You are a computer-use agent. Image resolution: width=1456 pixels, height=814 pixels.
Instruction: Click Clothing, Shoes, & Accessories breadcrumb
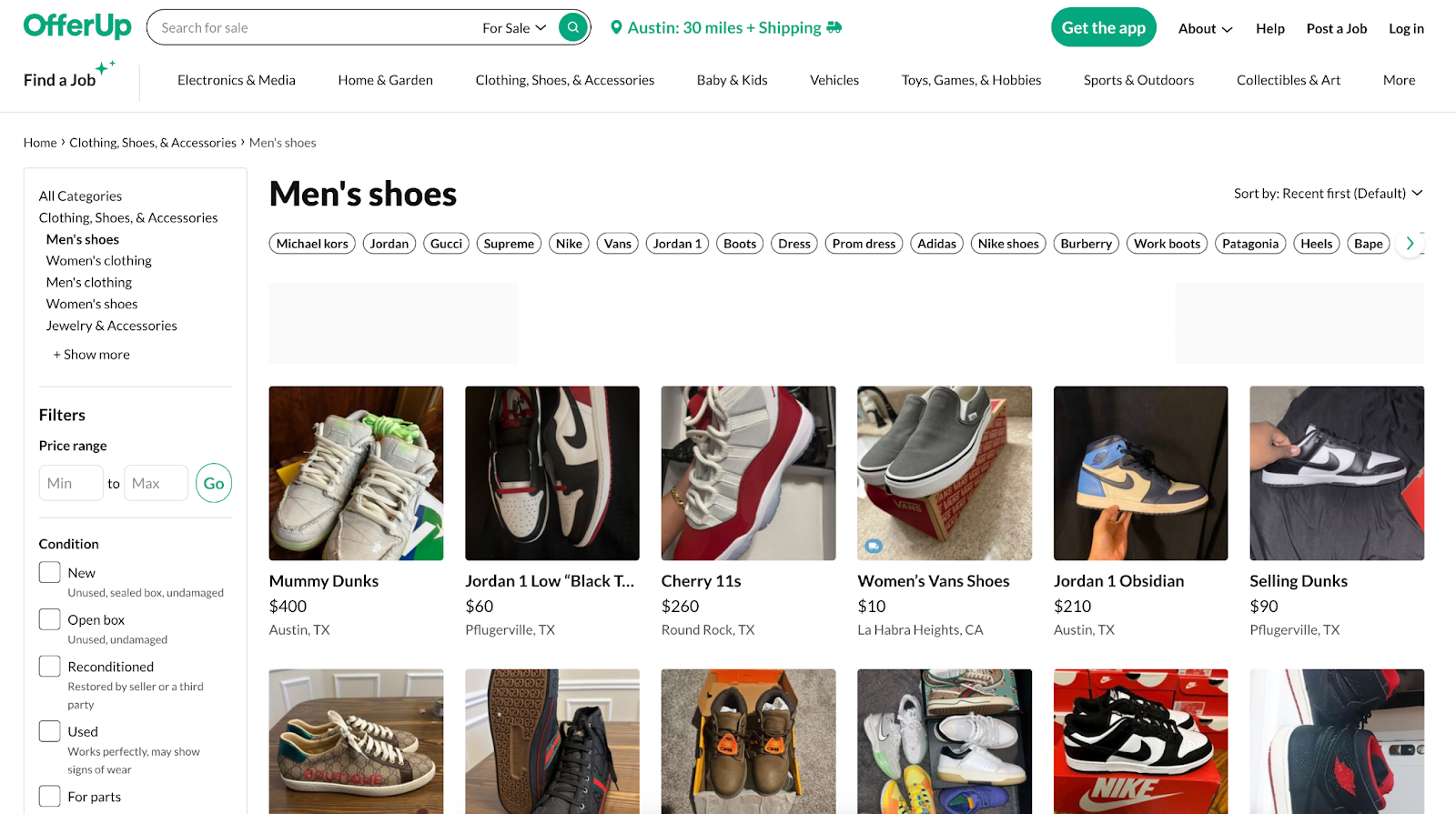(153, 143)
